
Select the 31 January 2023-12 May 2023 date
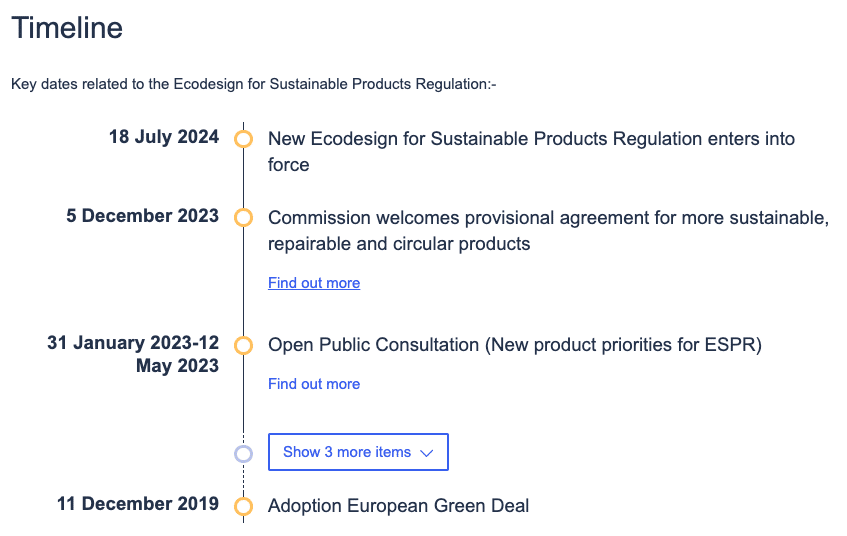coord(133,354)
